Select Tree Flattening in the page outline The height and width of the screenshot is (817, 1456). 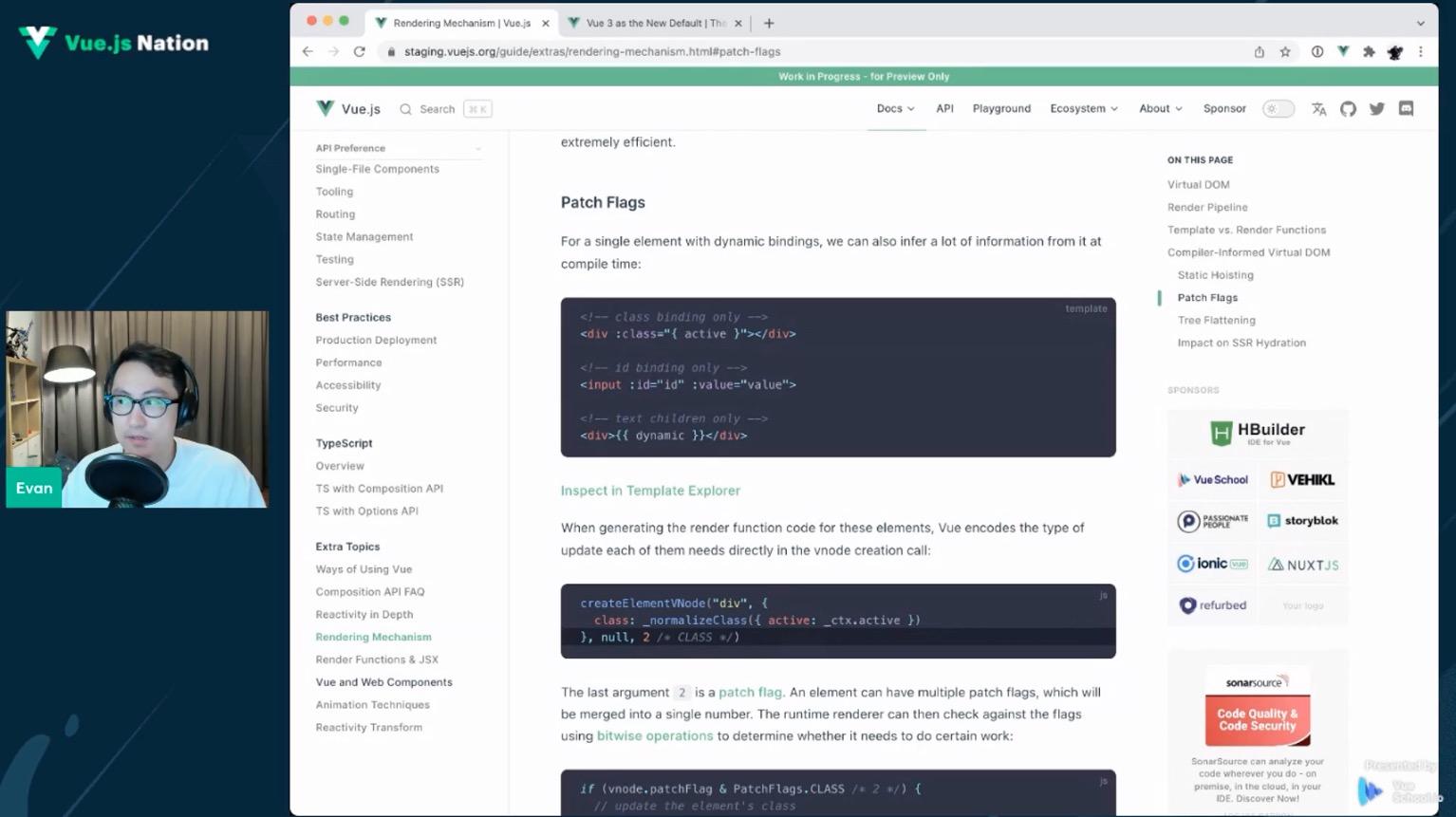[x=1216, y=321]
